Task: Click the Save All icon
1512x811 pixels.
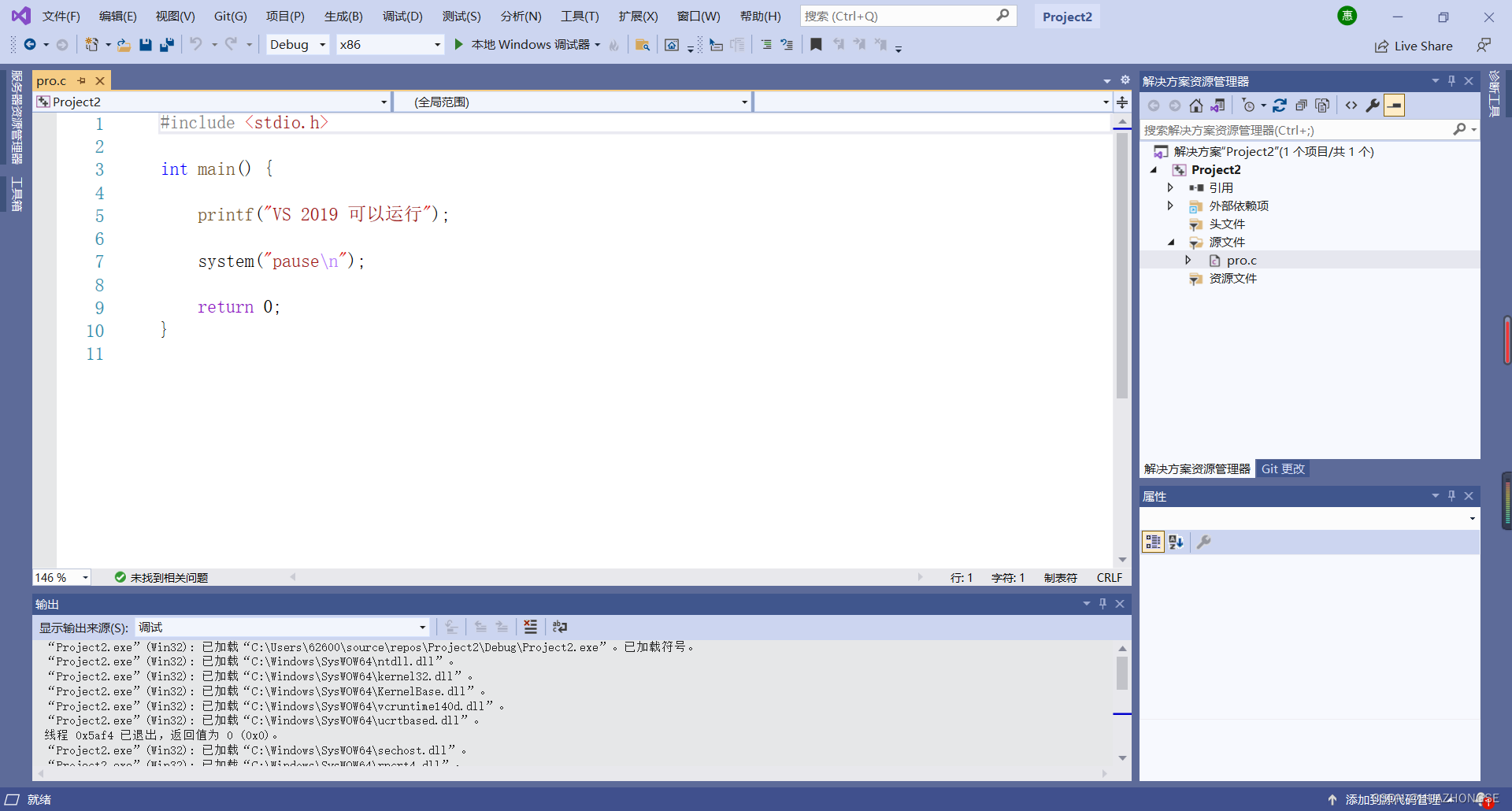Action: tap(166, 44)
